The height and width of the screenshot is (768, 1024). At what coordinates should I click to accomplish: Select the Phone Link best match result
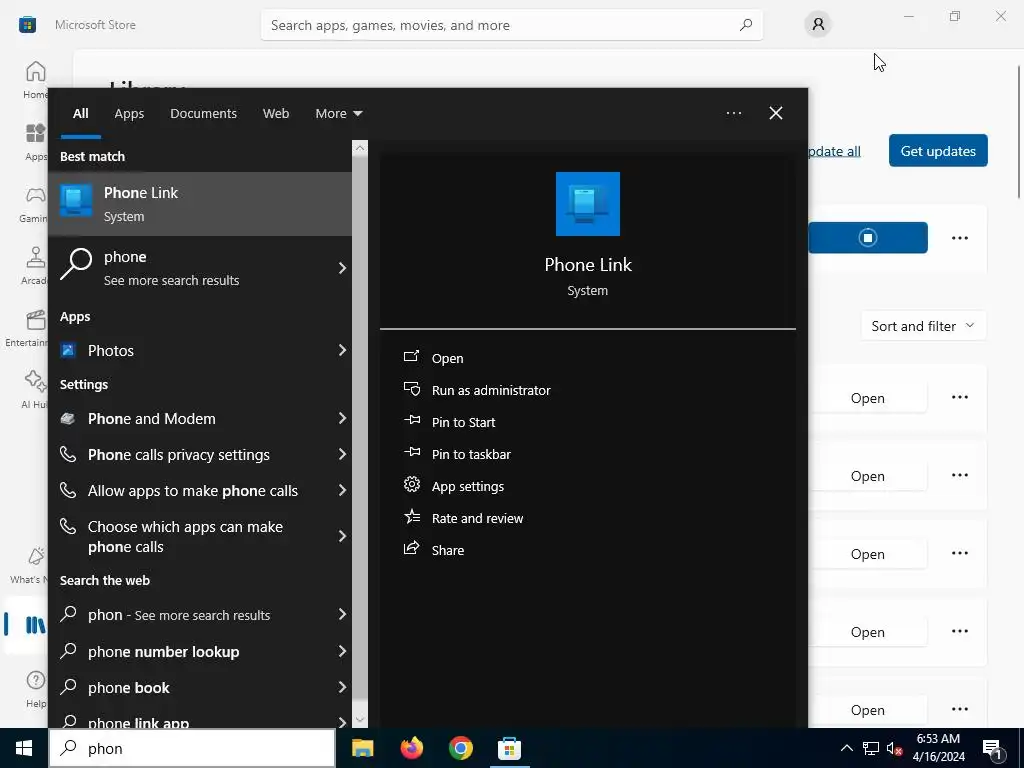(200, 204)
